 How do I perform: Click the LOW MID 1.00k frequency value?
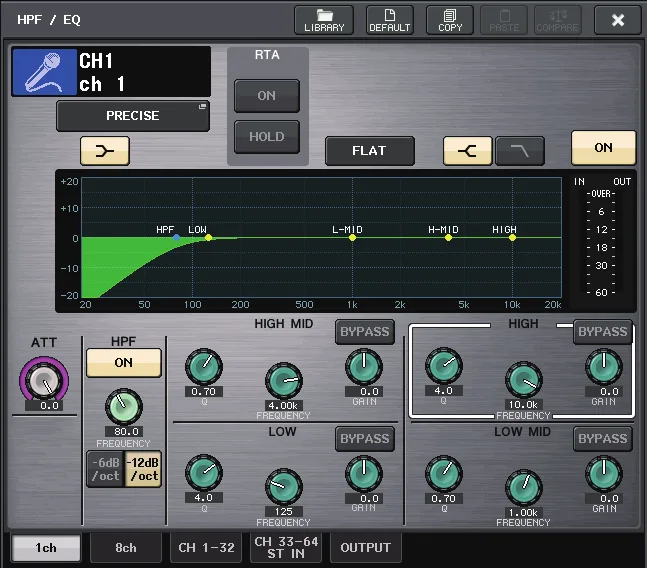tap(524, 513)
